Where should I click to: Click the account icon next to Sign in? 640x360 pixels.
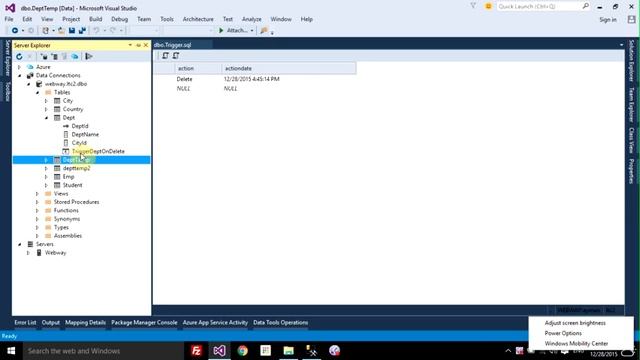[631, 20]
